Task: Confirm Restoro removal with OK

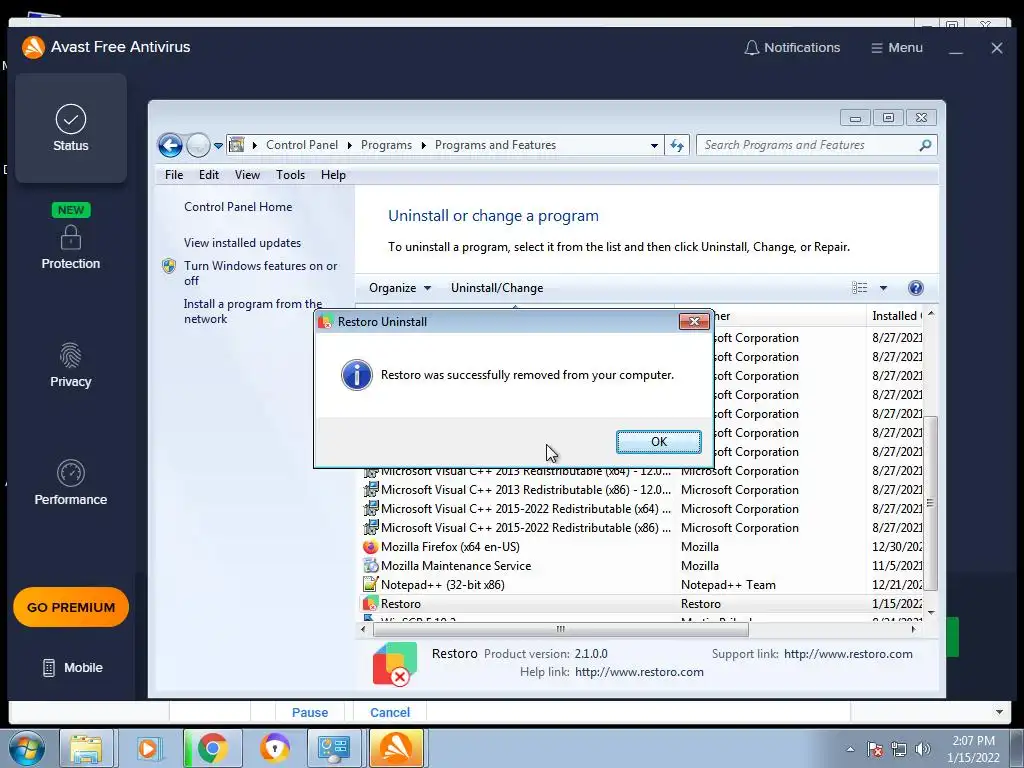Action: (x=659, y=441)
